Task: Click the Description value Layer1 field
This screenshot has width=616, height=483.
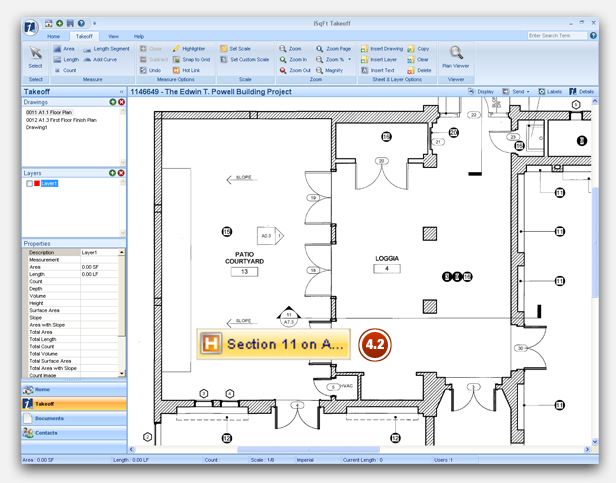Action: 99,252
